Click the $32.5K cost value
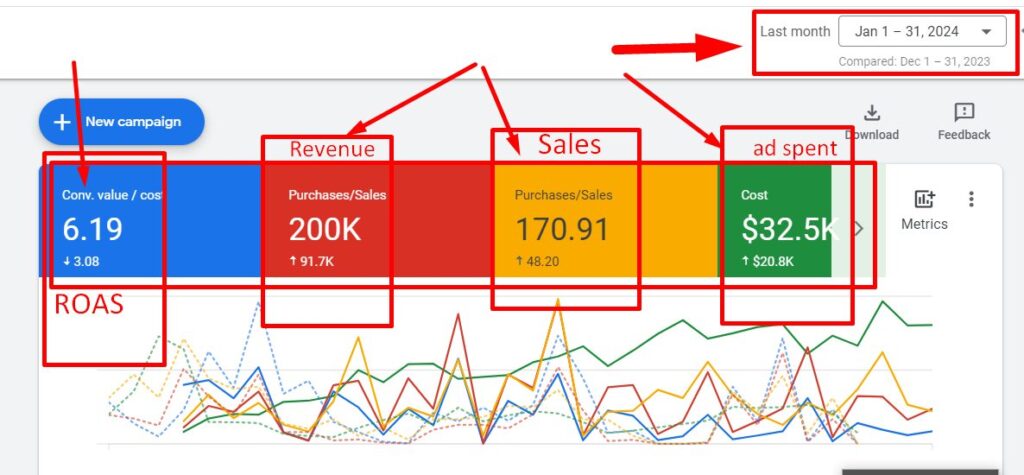Image resolution: width=1024 pixels, height=475 pixels. tap(790, 229)
